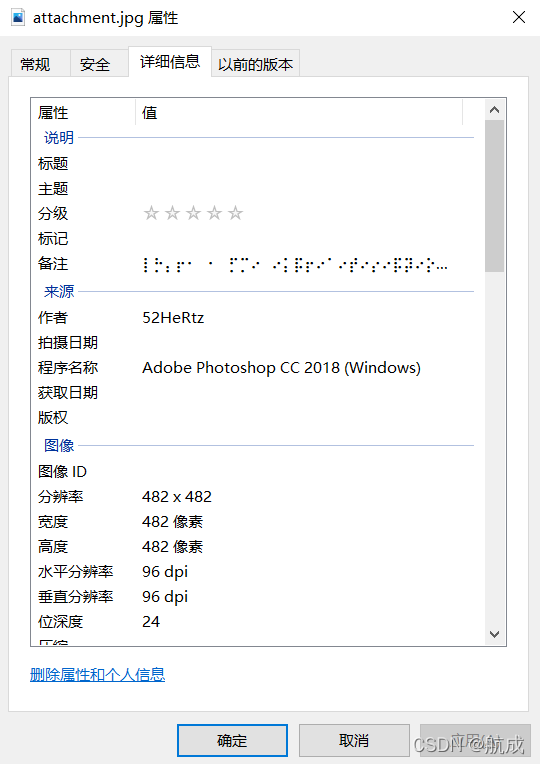Set rating to one star
Image resolution: width=540 pixels, height=764 pixels.
pos(151,213)
